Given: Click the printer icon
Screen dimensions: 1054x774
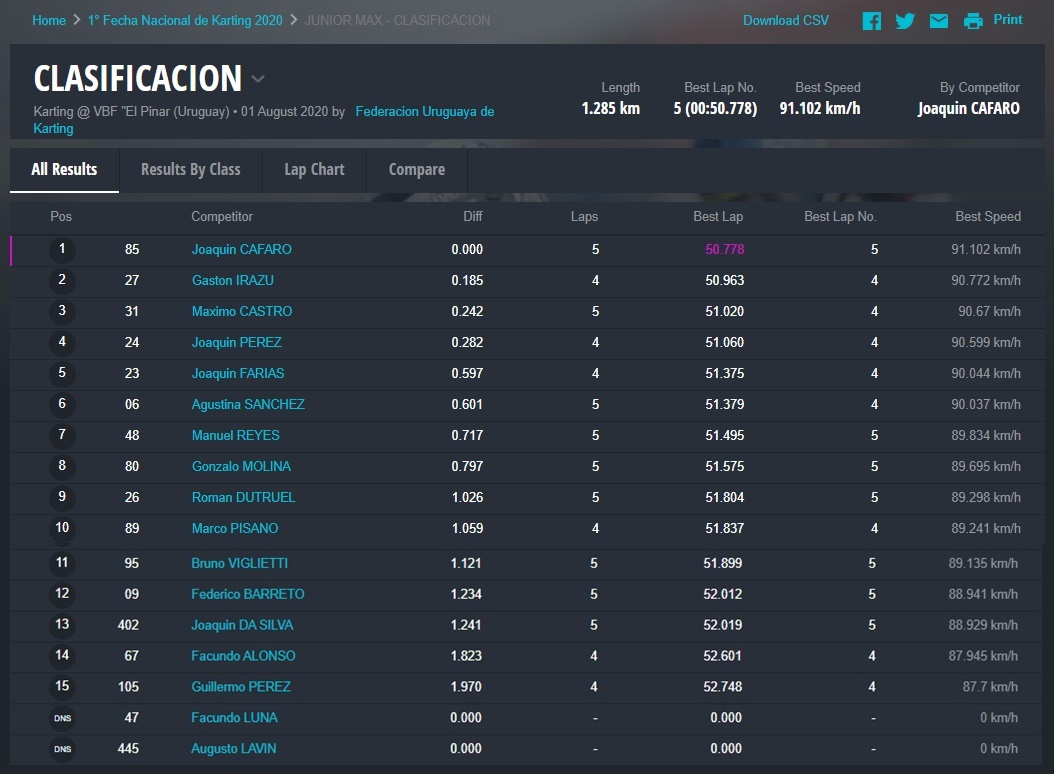Looking at the screenshot, I should coord(973,21).
